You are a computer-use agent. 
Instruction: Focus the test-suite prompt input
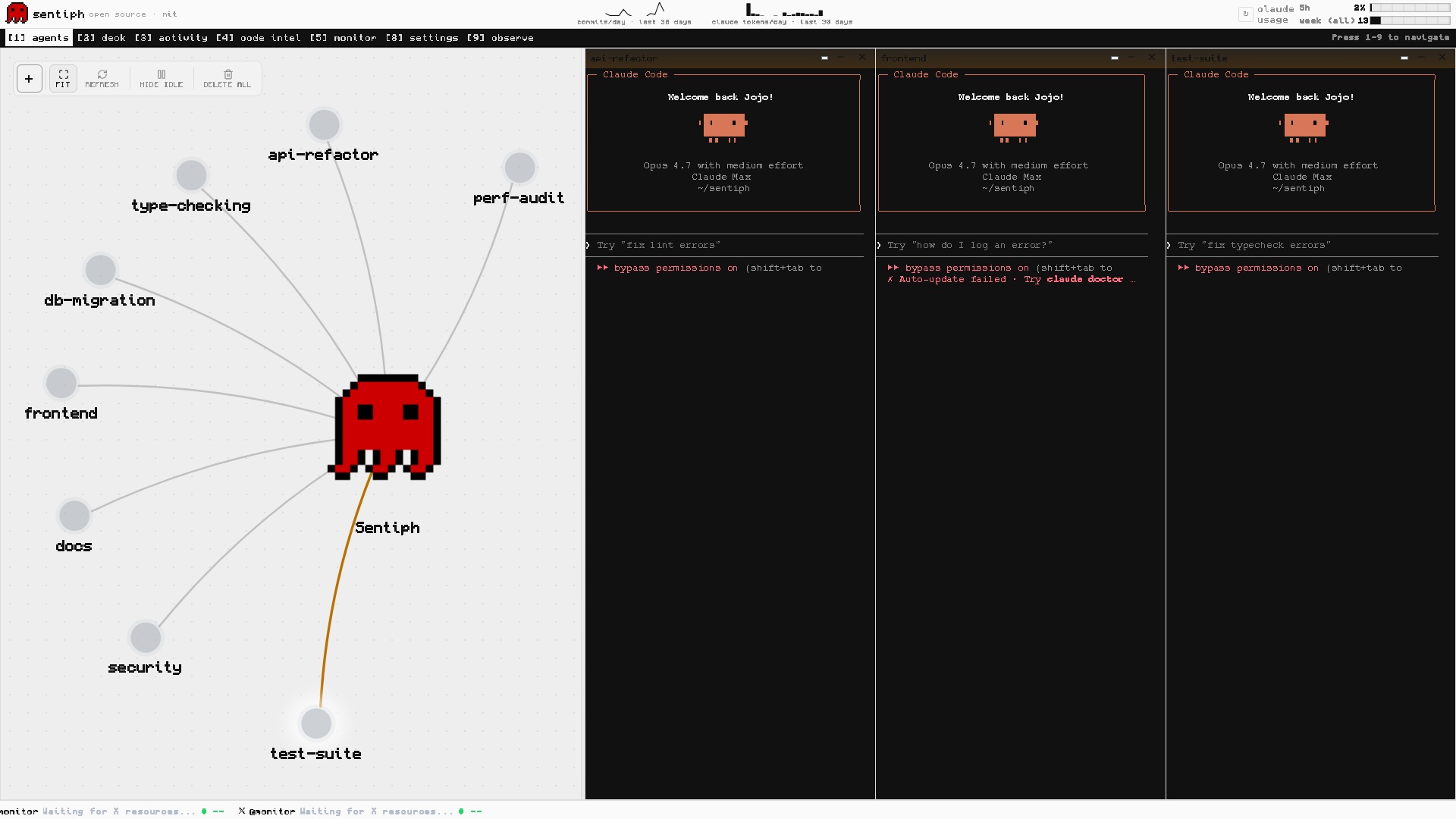coord(1302,245)
